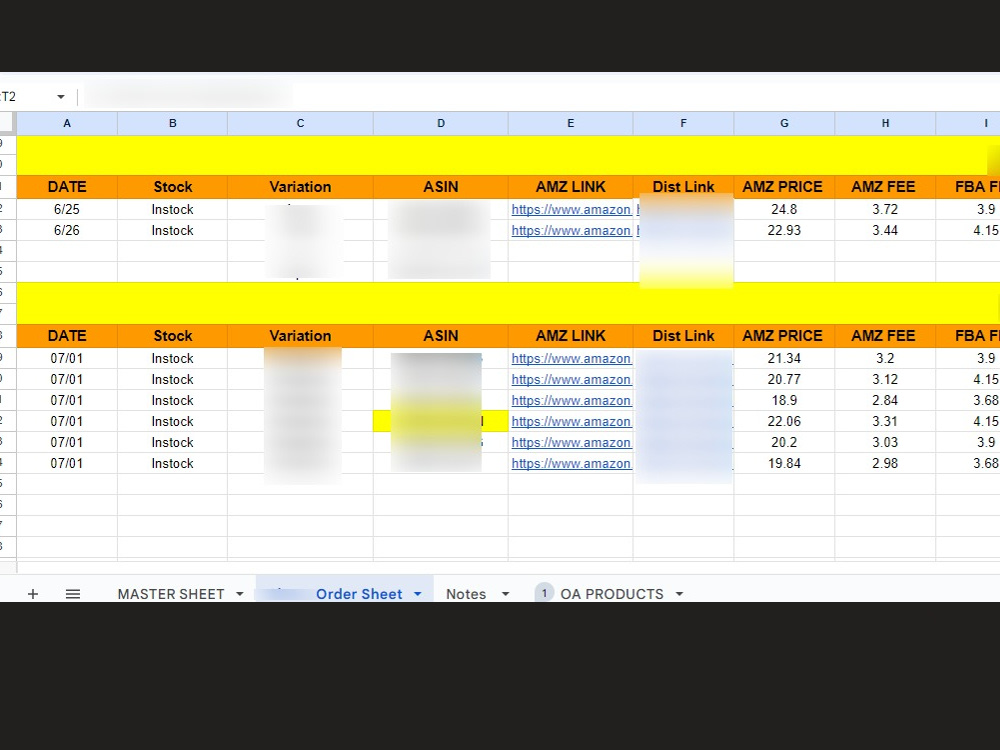Open Amazon link for AMZ price 19.84
This screenshot has height=750, width=1000.
click(x=571, y=464)
